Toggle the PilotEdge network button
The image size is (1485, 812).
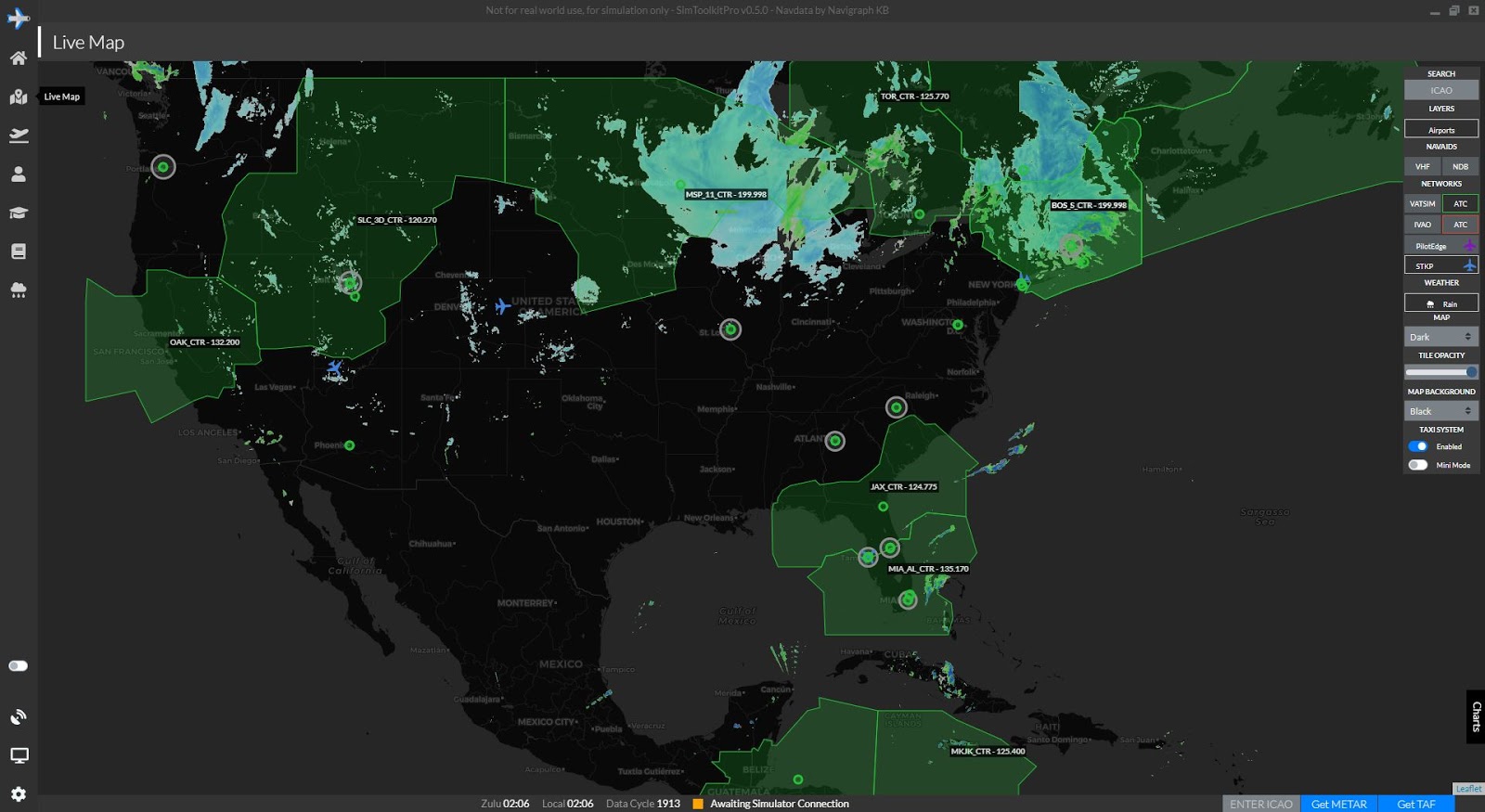click(1441, 246)
